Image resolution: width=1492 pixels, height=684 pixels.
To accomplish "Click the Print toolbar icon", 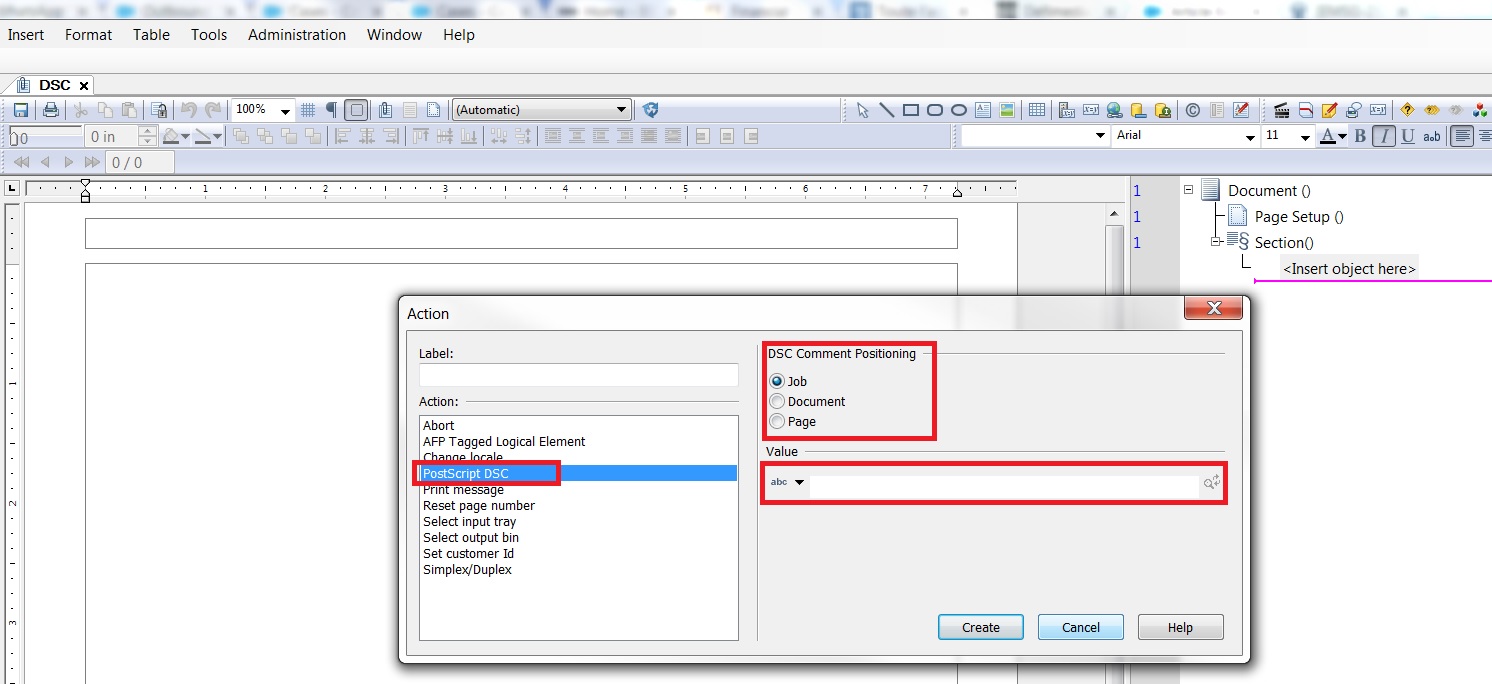I will tap(49, 109).
